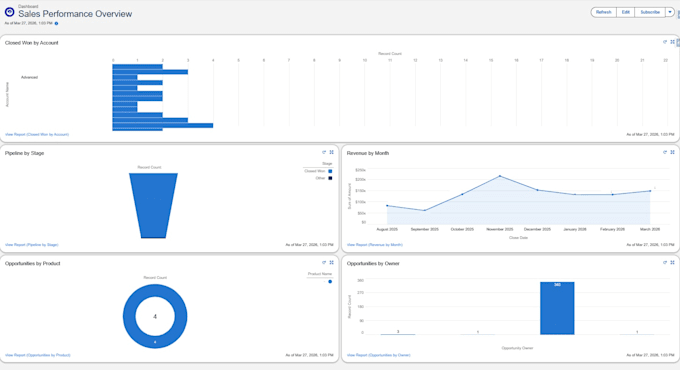
Task: Click the 'Product Name' legend header
Action: (320, 274)
